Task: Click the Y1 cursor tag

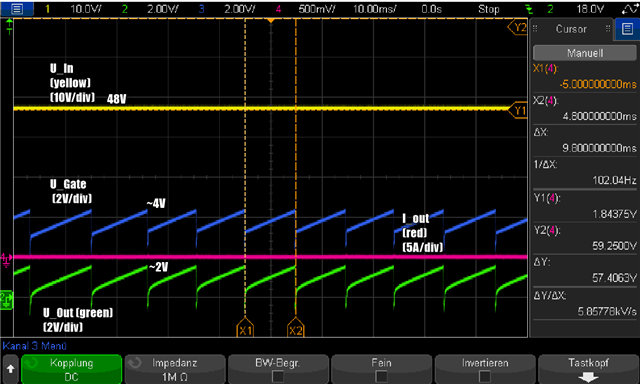Action: click(518, 111)
